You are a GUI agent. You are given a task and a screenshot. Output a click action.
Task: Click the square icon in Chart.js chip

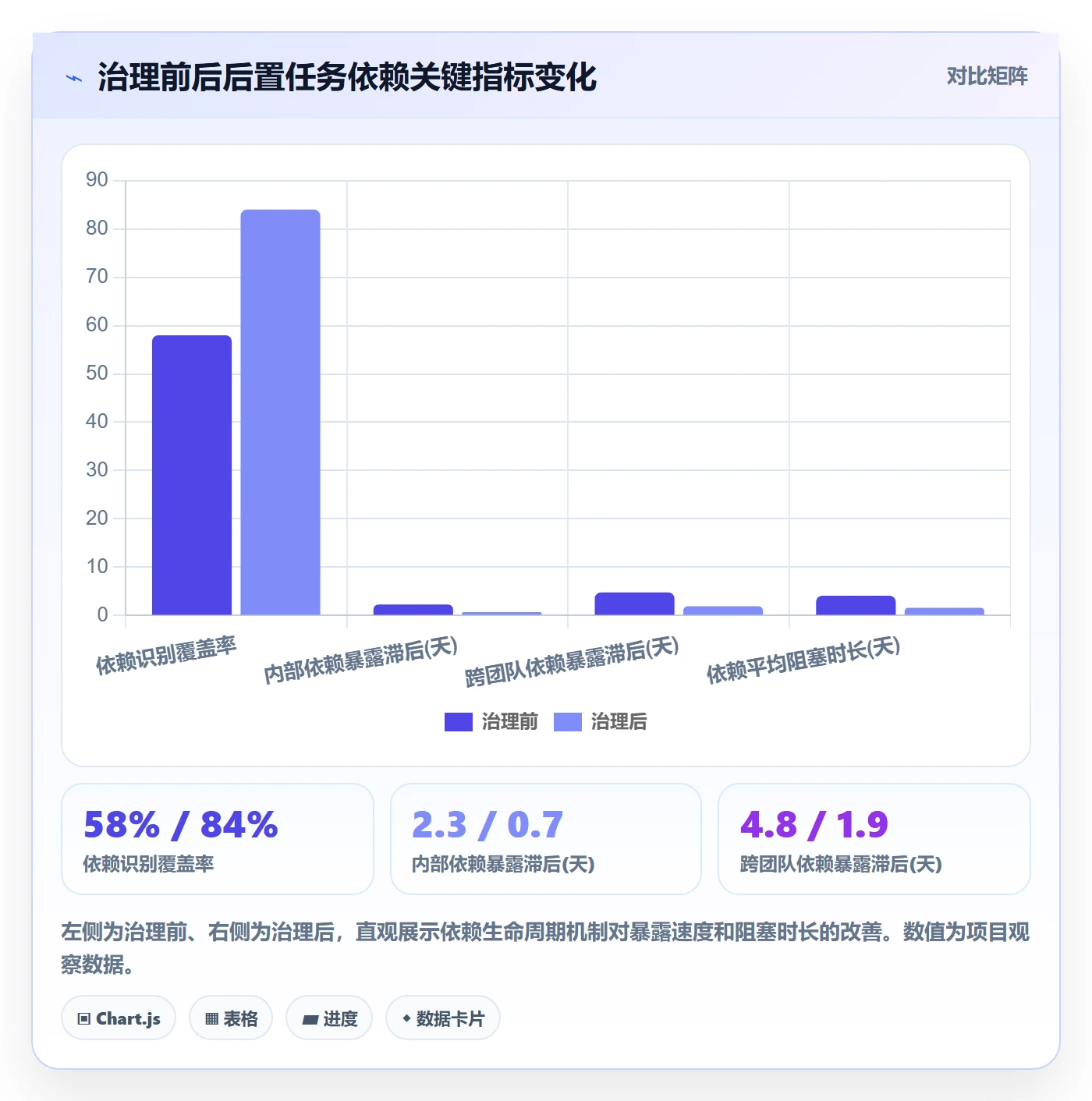[x=84, y=1019]
